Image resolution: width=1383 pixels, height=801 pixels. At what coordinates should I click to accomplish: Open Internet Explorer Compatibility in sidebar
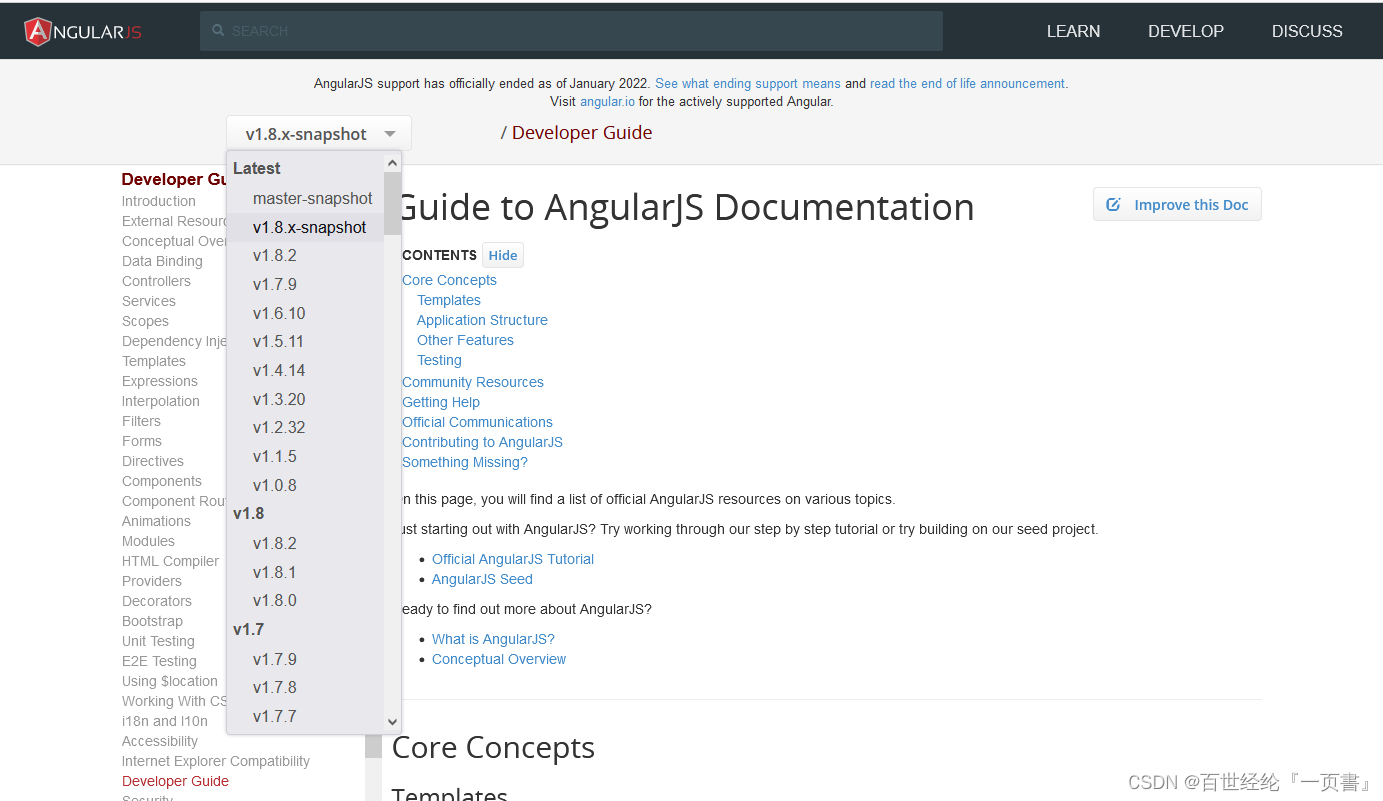click(x=216, y=761)
